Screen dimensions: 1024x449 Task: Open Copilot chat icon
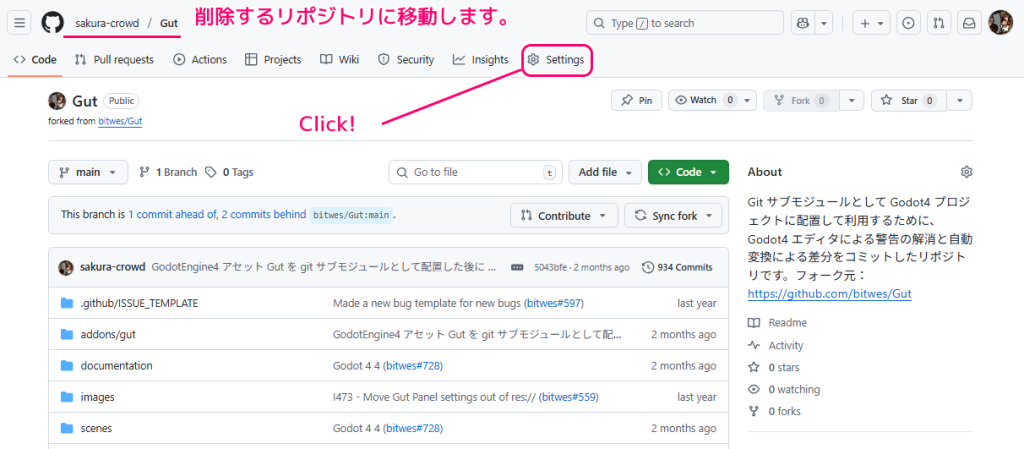pos(803,23)
